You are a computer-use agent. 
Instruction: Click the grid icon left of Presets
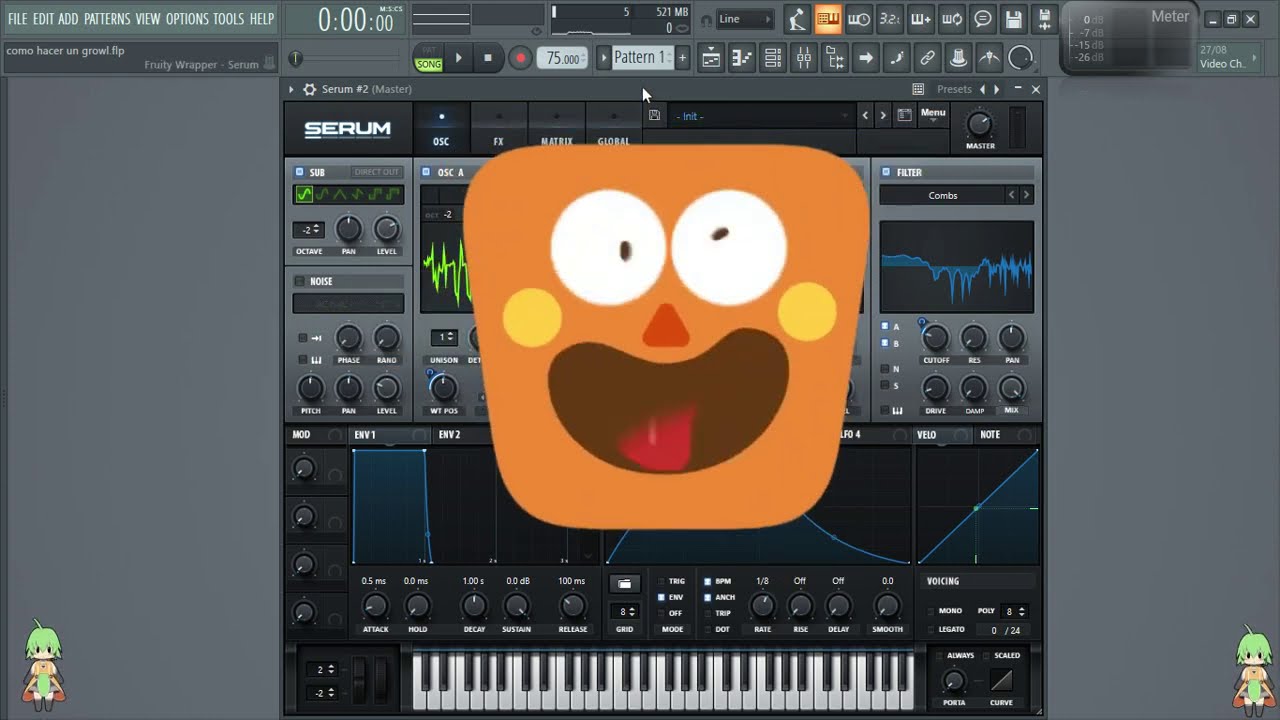point(918,89)
